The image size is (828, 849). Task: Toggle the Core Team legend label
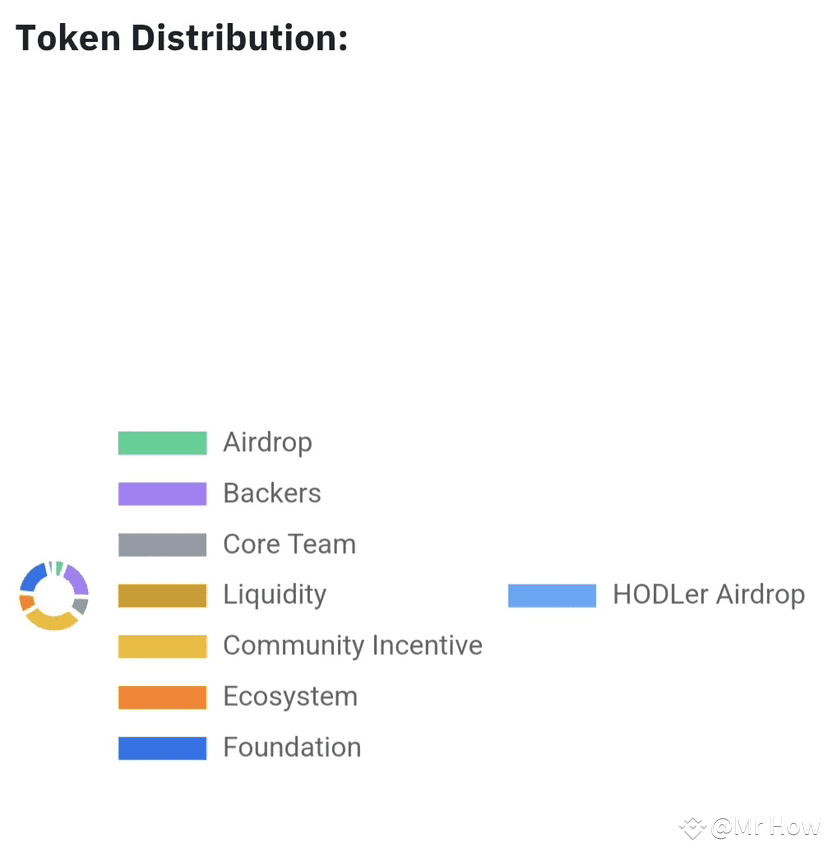289,544
